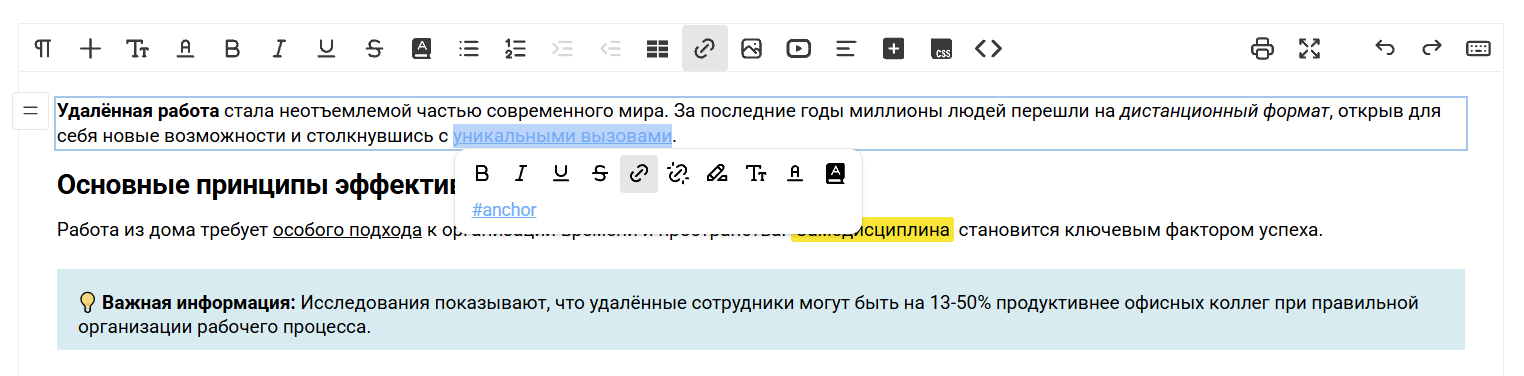The height and width of the screenshot is (376, 1524).
Task: Open the table insert tool
Action: pos(657,48)
